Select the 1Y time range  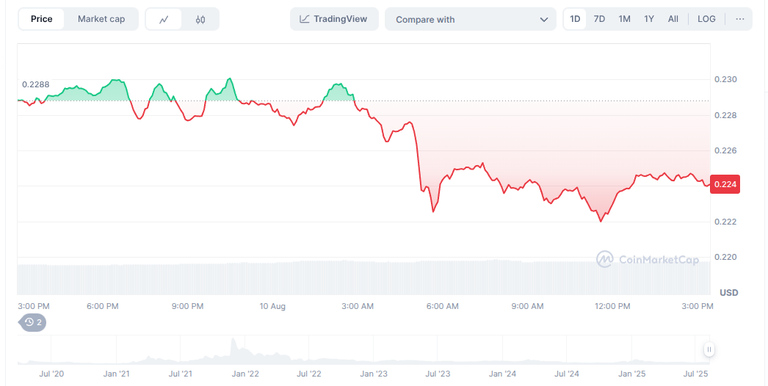point(649,19)
